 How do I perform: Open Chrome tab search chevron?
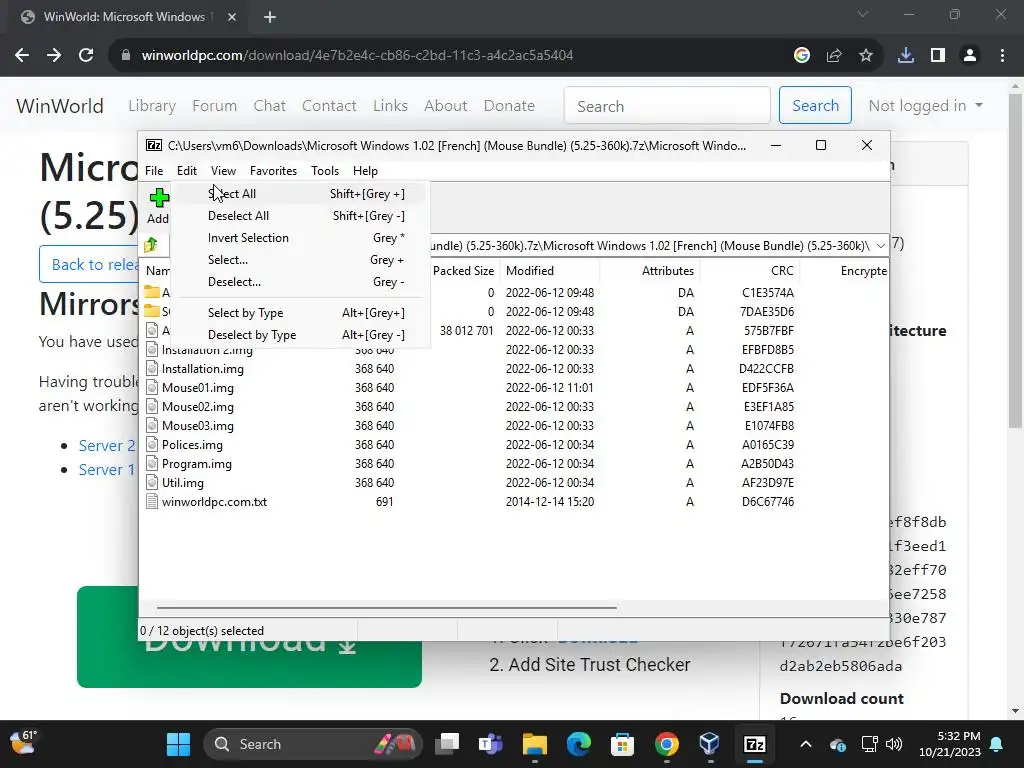863,14
